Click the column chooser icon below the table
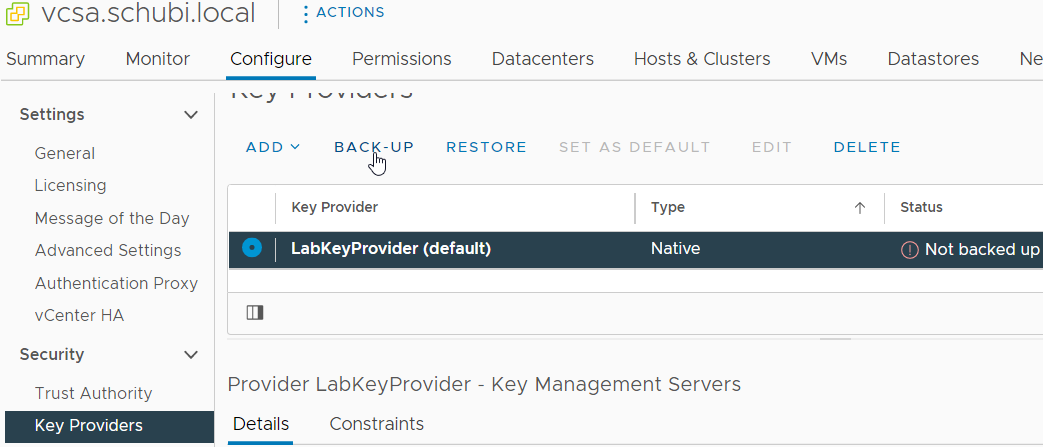The height and width of the screenshot is (447, 1043). 254,313
